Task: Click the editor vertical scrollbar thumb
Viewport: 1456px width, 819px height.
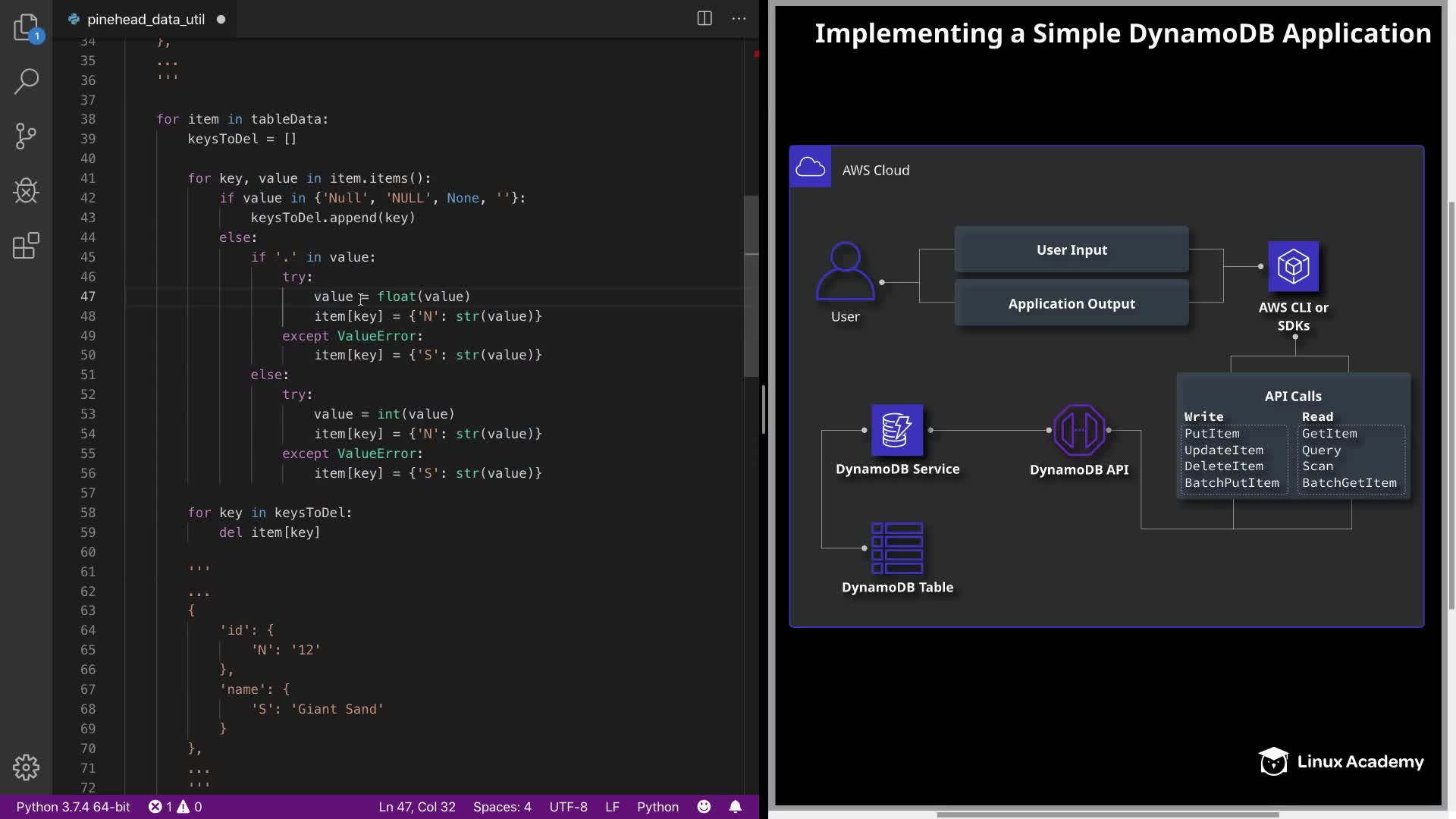Action: click(x=751, y=287)
